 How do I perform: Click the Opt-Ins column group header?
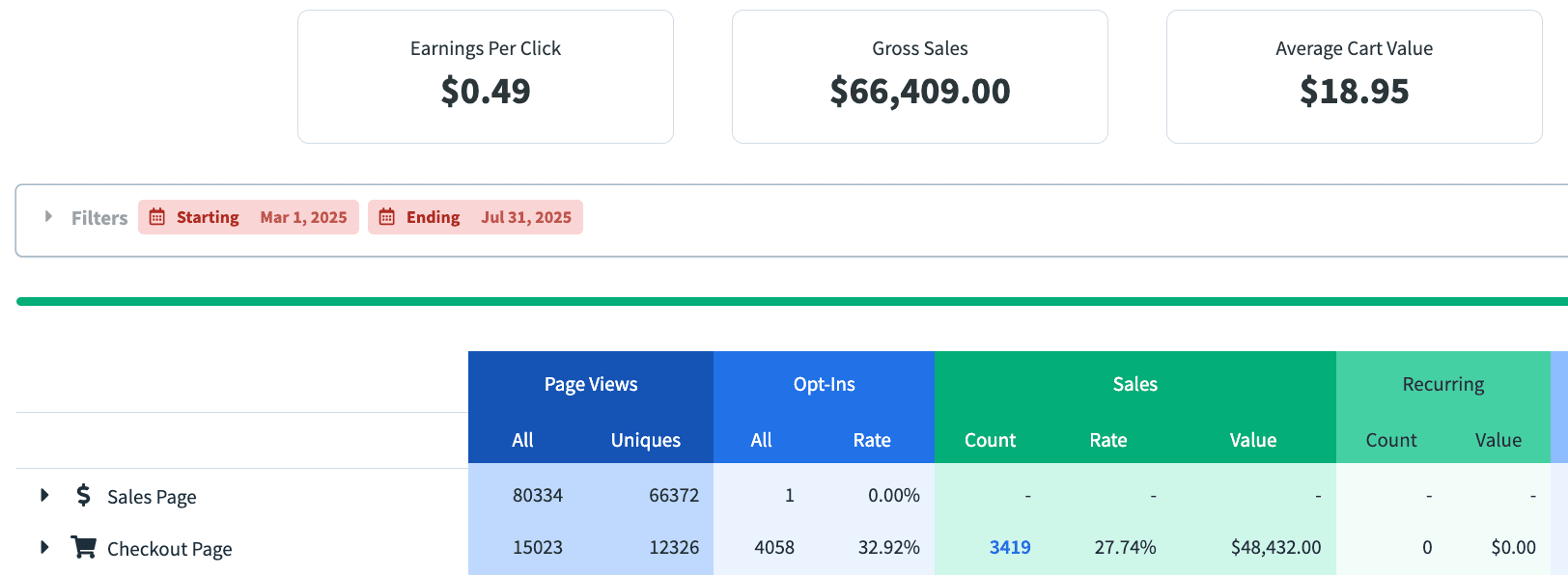coord(824,384)
